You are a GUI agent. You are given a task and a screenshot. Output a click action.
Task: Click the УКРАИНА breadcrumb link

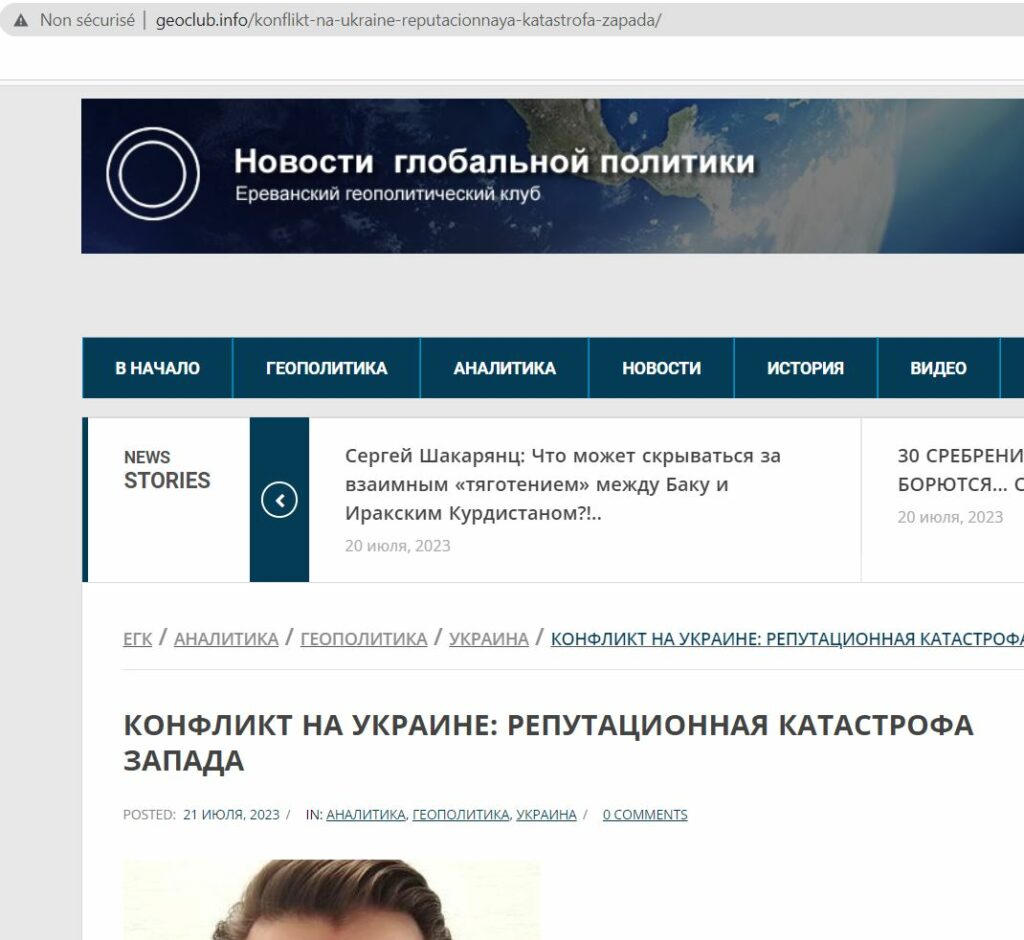coord(488,639)
